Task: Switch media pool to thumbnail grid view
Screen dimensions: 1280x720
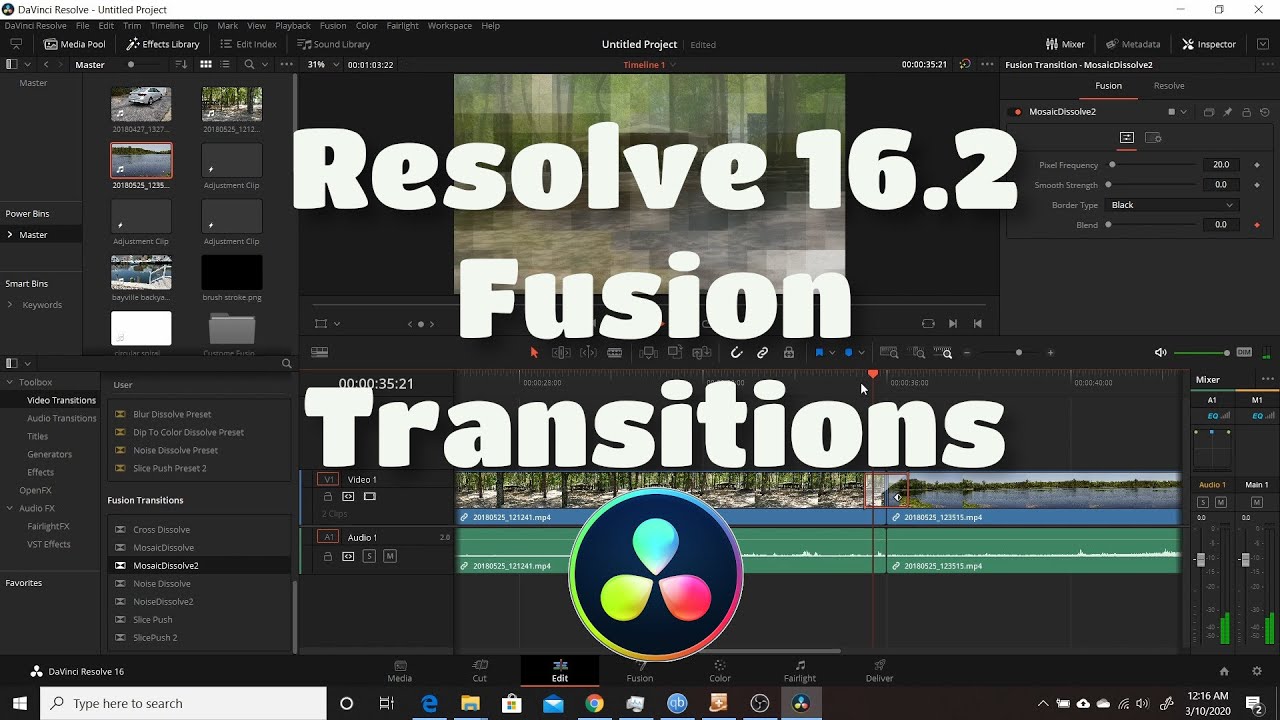Action: pyautogui.click(x=205, y=64)
